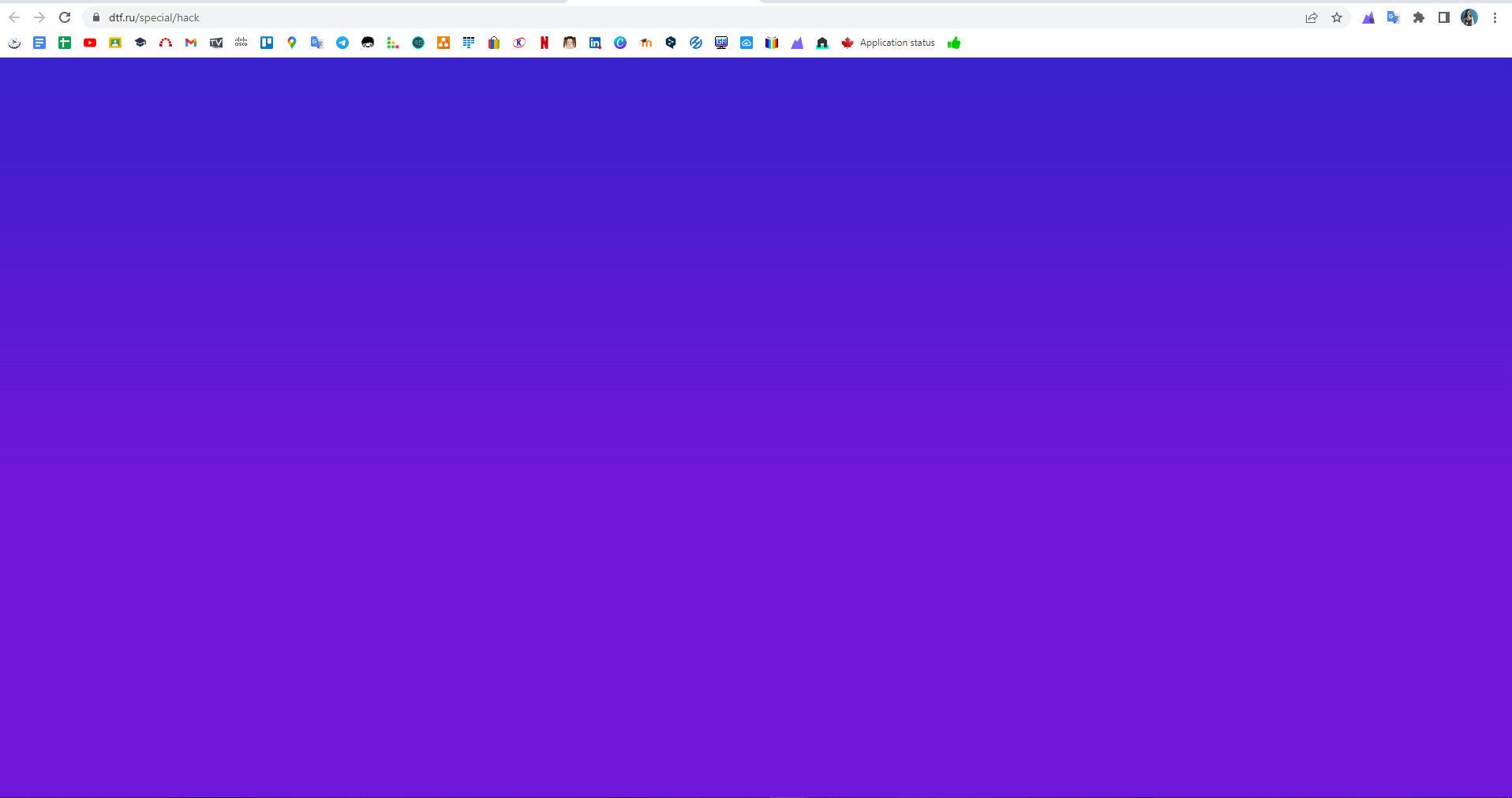Bookmark this page with the star
This screenshot has height=798, width=1512.
1337,17
